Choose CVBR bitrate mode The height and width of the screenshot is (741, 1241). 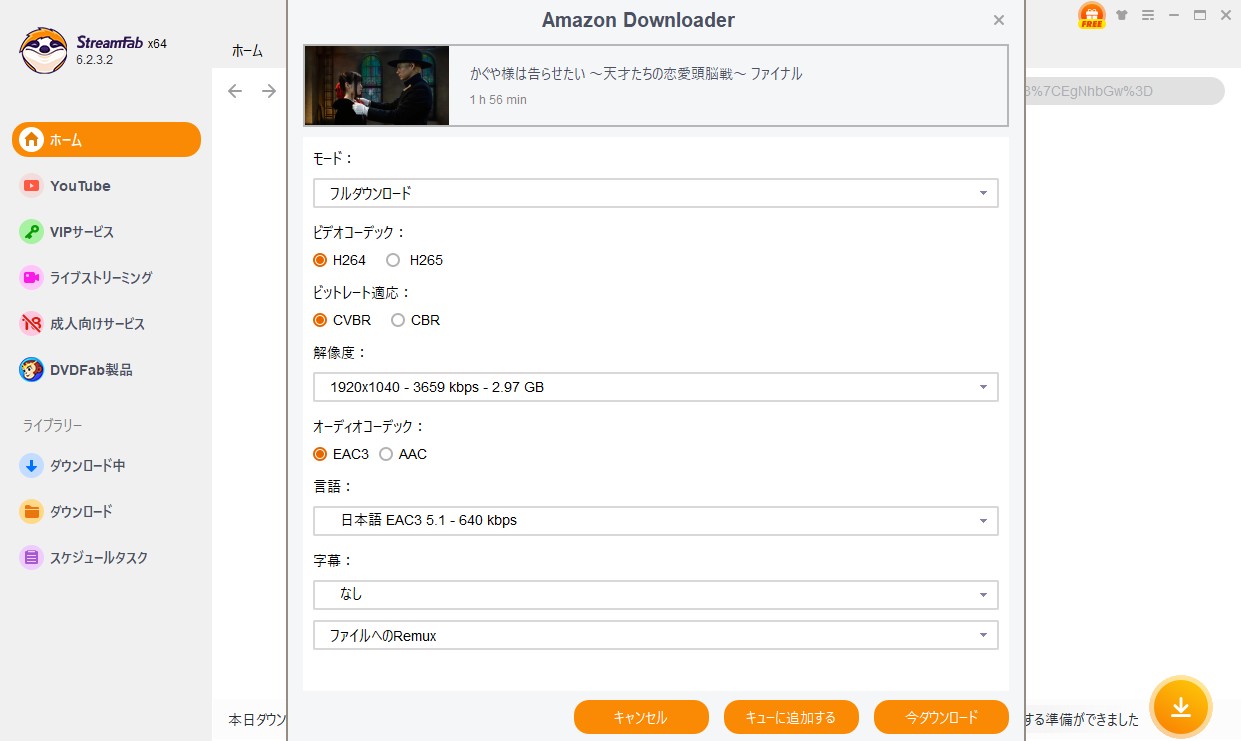pyautogui.click(x=342, y=320)
